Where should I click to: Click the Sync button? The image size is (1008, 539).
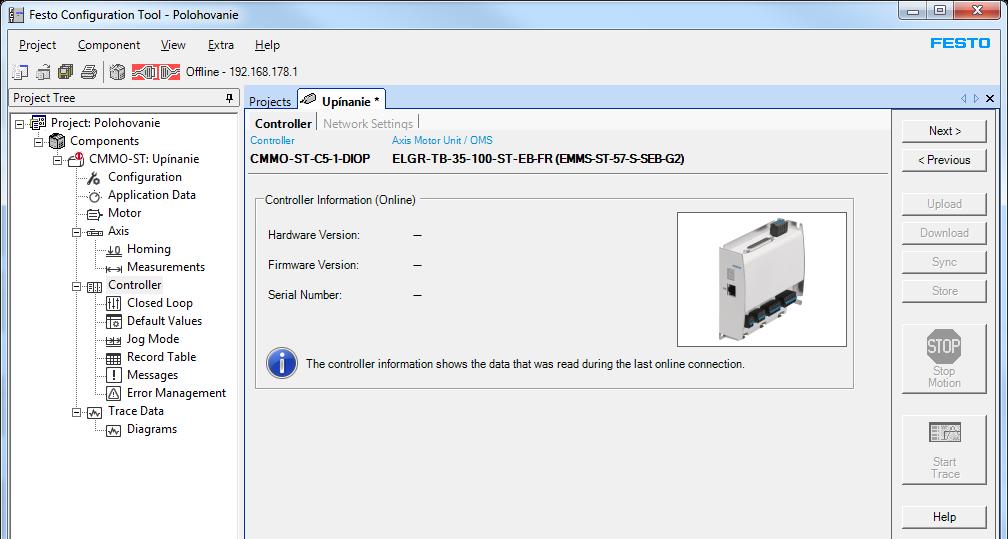coord(944,262)
